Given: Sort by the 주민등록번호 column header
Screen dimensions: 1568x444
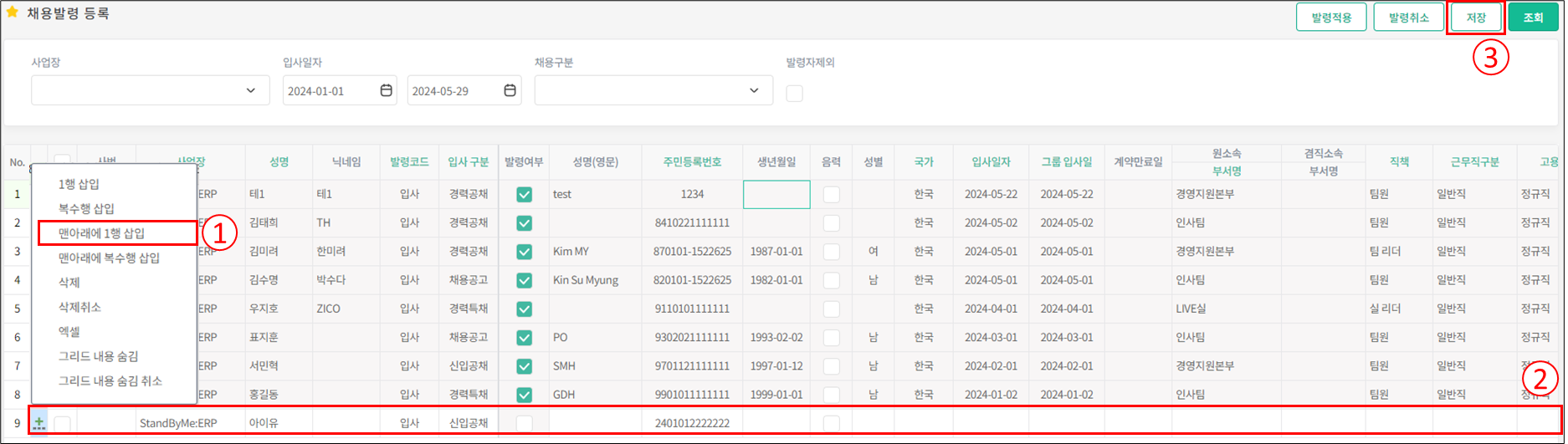Looking at the screenshot, I should pyautogui.click(x=691, y=162).
